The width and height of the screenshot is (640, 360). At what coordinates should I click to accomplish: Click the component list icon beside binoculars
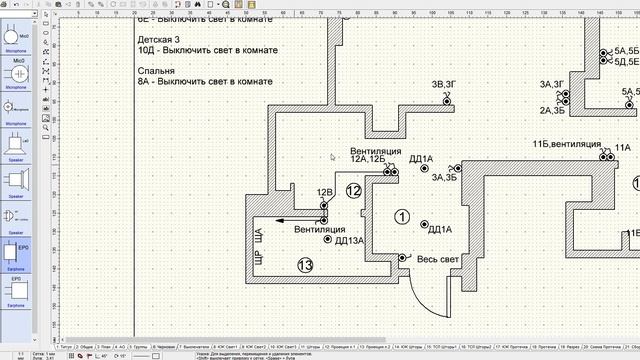tap(188, 4)
